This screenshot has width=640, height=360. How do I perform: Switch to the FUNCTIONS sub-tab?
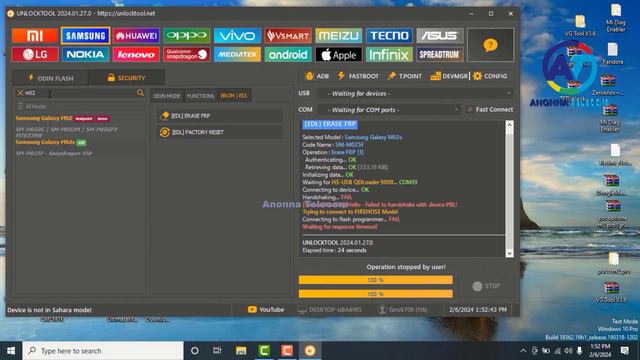click(200, 96)
